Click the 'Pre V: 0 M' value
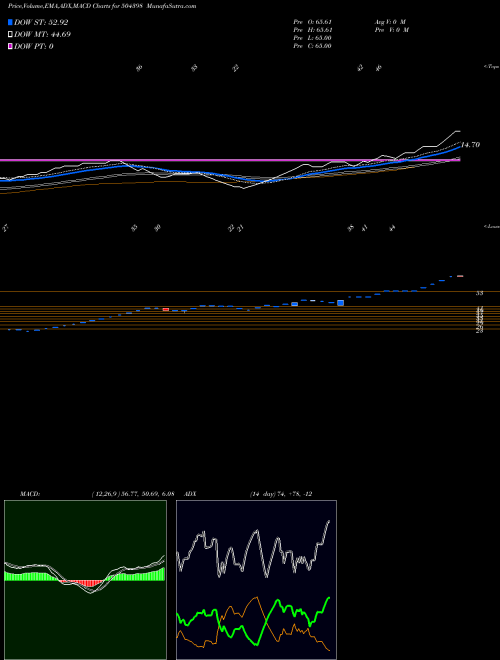The height and width of the screenshot is (660, 500). (x=391, y=30)
